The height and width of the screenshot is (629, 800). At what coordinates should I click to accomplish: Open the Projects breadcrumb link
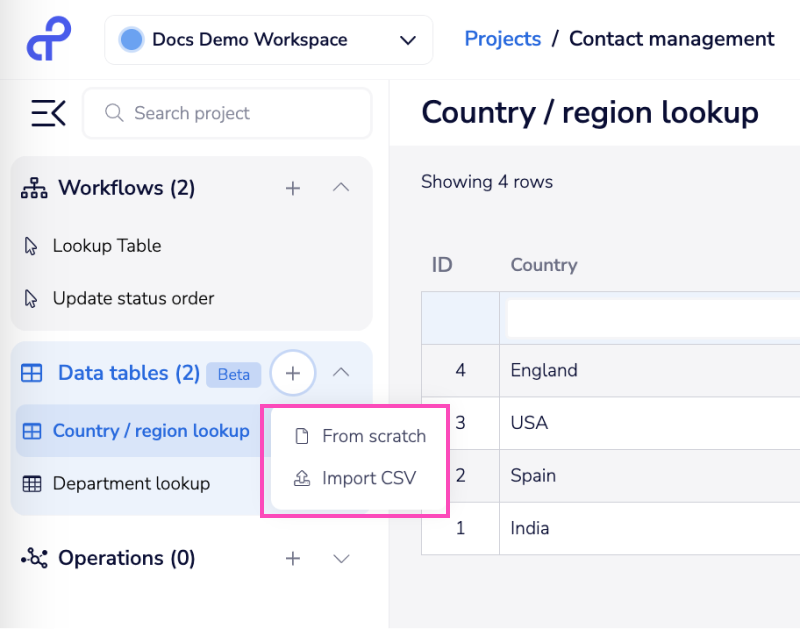point(502,39)
